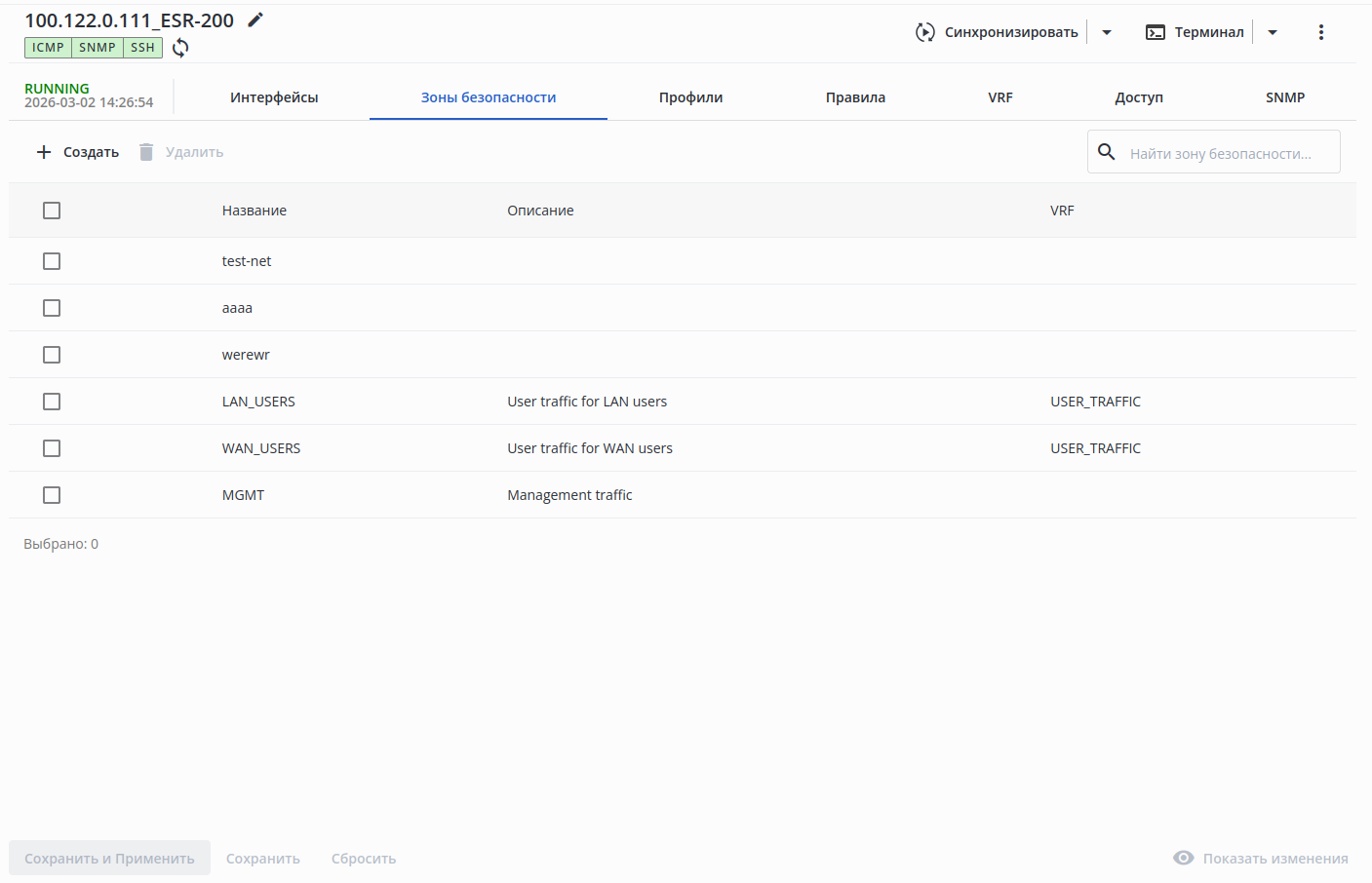Expand the Терминал dropdown arrow

pos(1273,32)
